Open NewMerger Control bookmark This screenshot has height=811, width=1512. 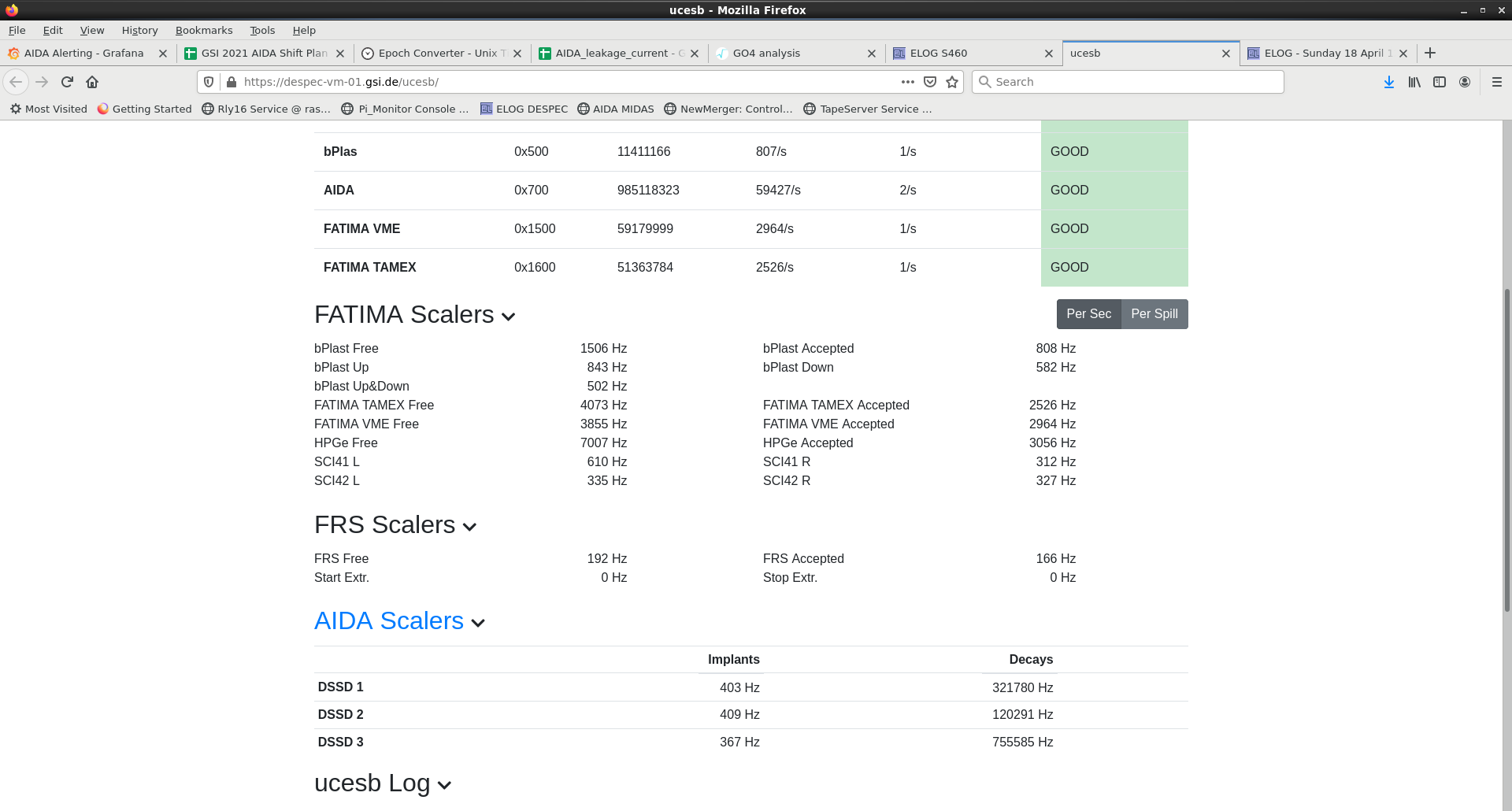(728, 109)
